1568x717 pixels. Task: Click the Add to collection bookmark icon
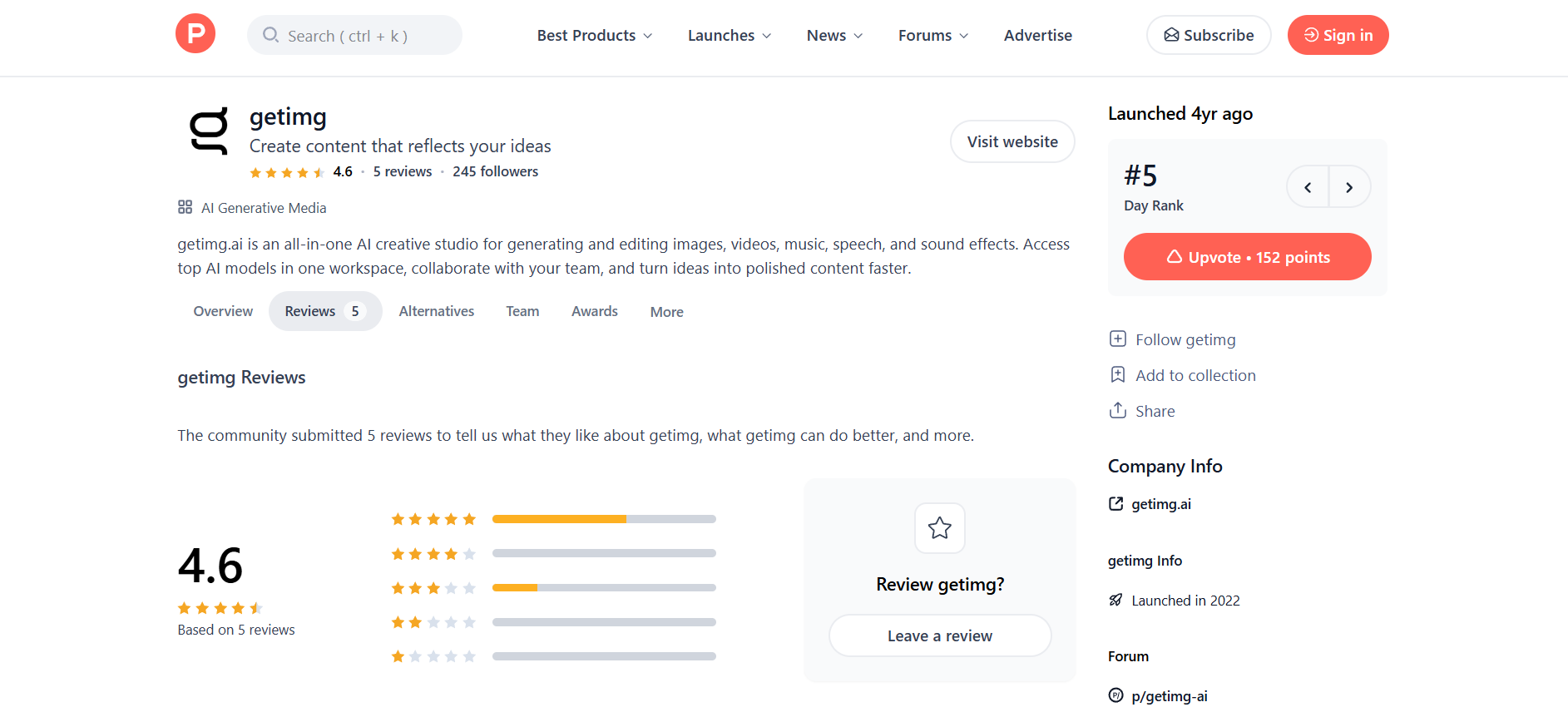(x=1118, y=374)
